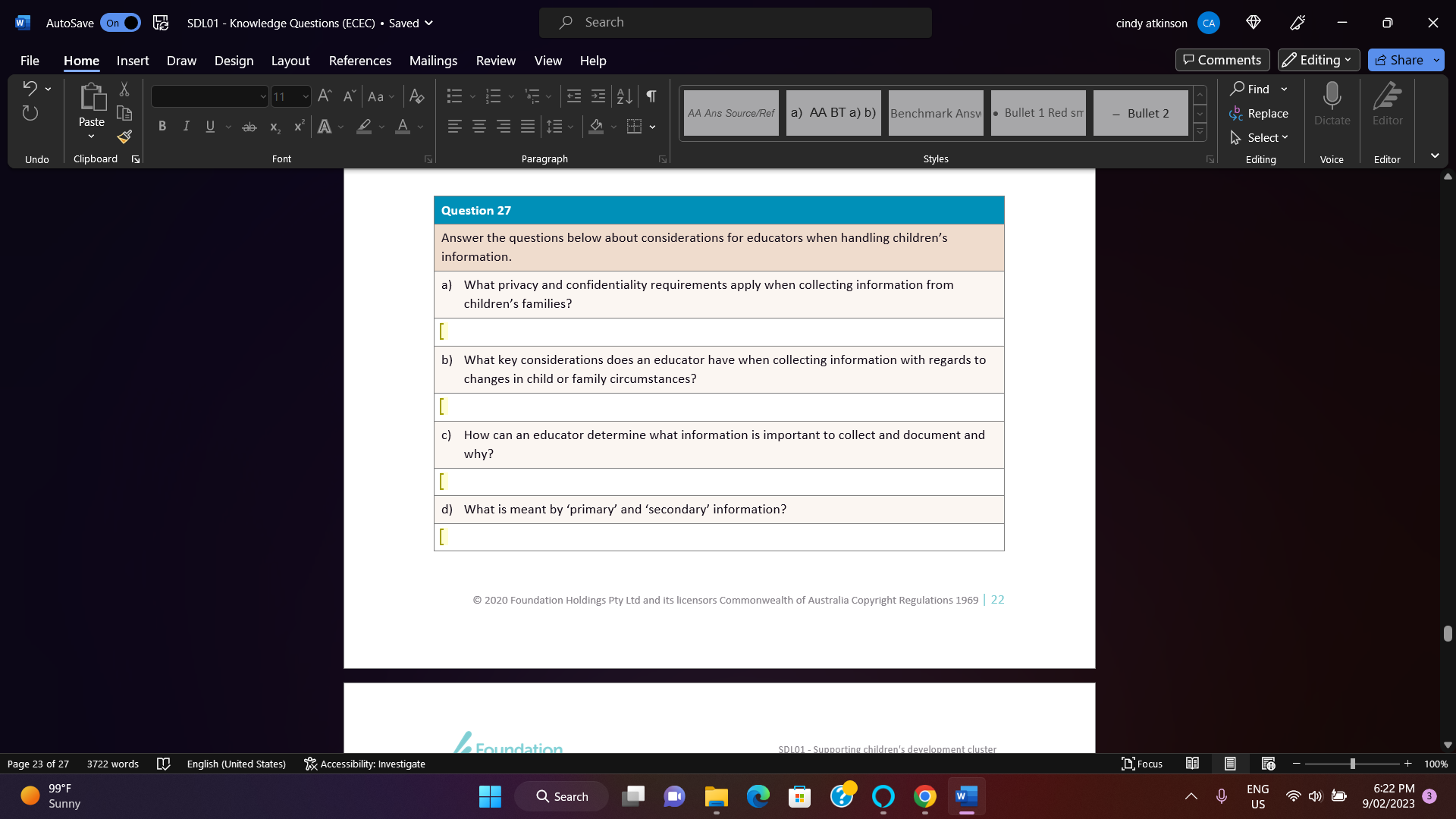The height and width of the screenshot is (819, 1456).
Task: Select the Sort icon in Paragraph group
Action: click(623, 96)
